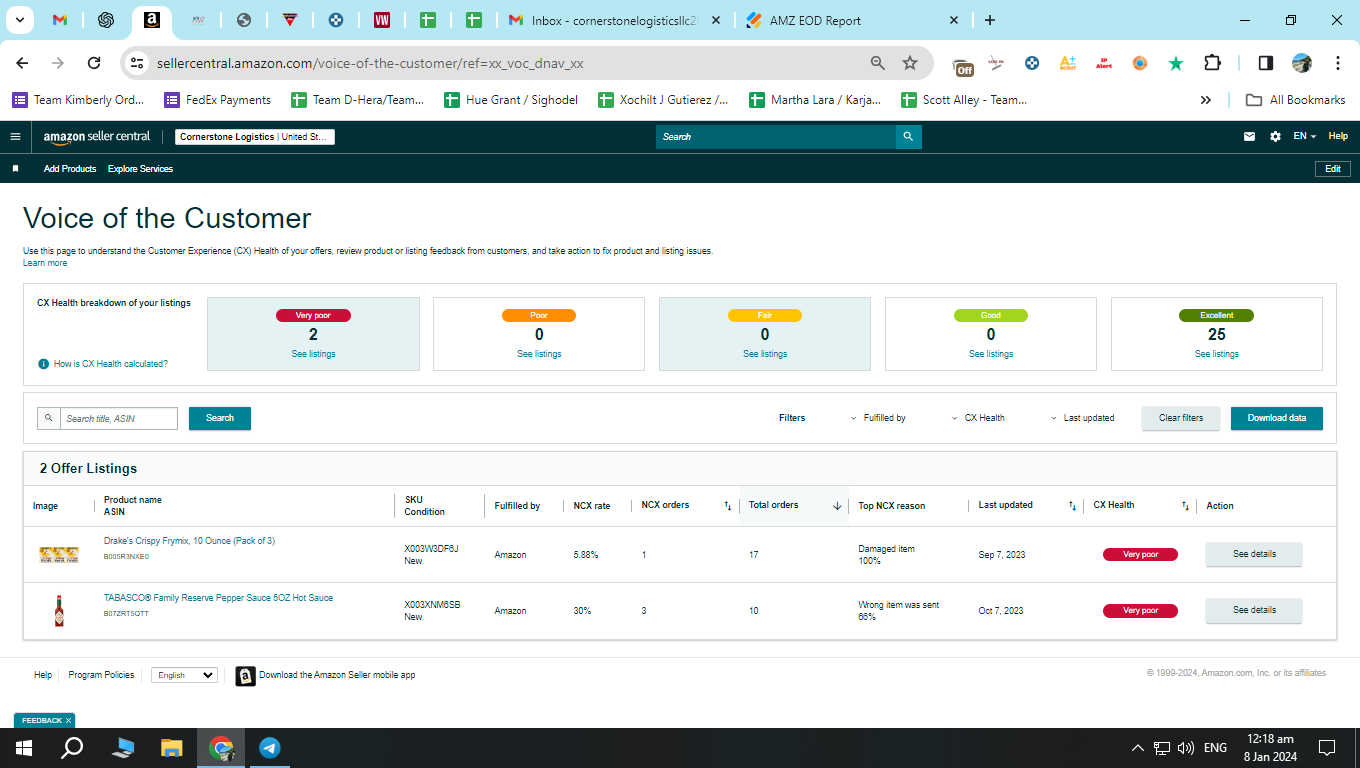Open Chrome's three-dot menu
This screenshot has width=1360, height=768.
point(1338,63)
